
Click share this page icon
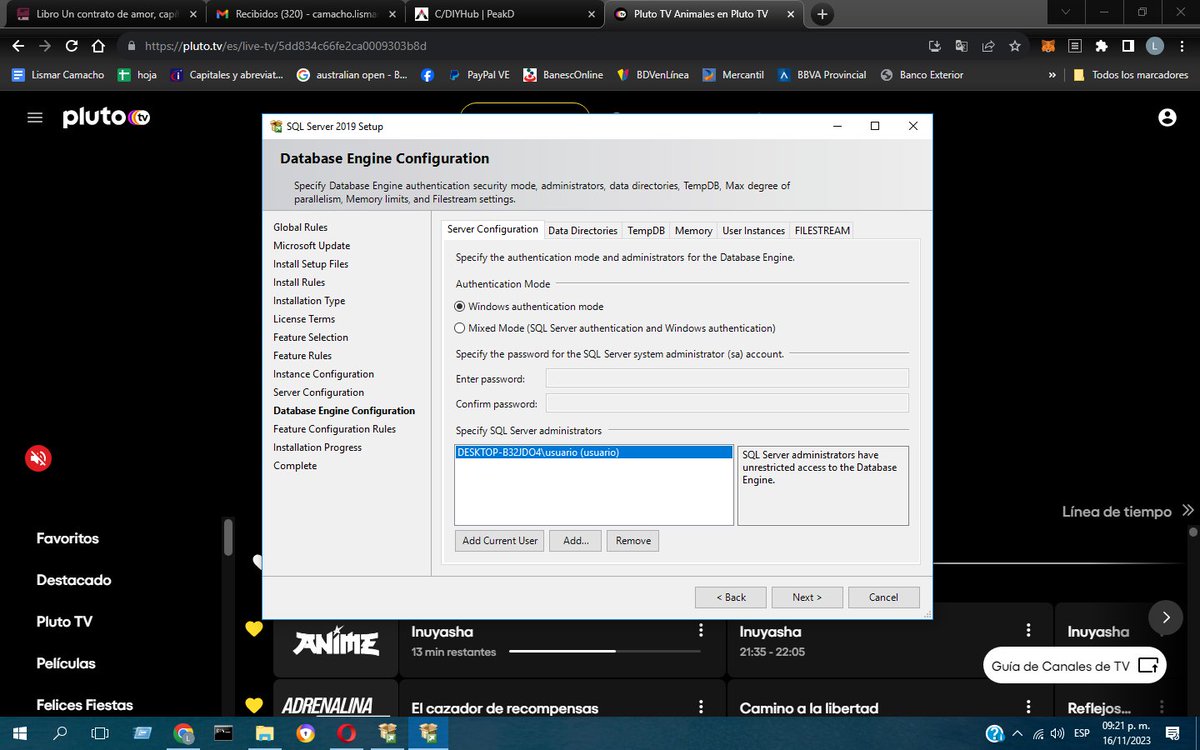tap(988, 46)
